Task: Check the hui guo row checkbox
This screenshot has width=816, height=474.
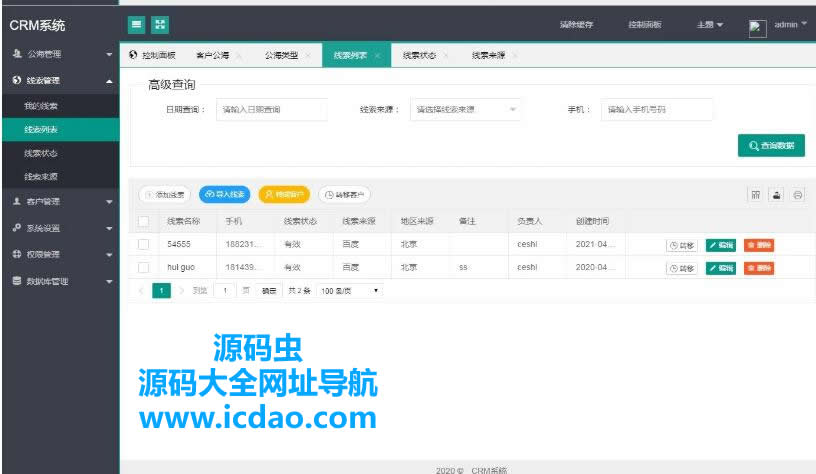Action: 144,267
